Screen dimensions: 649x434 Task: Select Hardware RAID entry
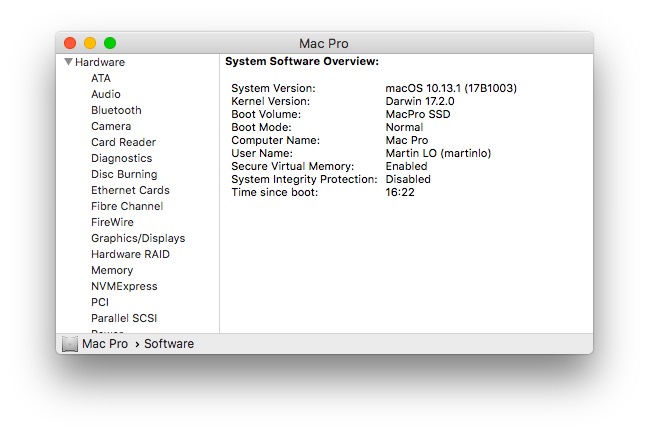[130, 254]
